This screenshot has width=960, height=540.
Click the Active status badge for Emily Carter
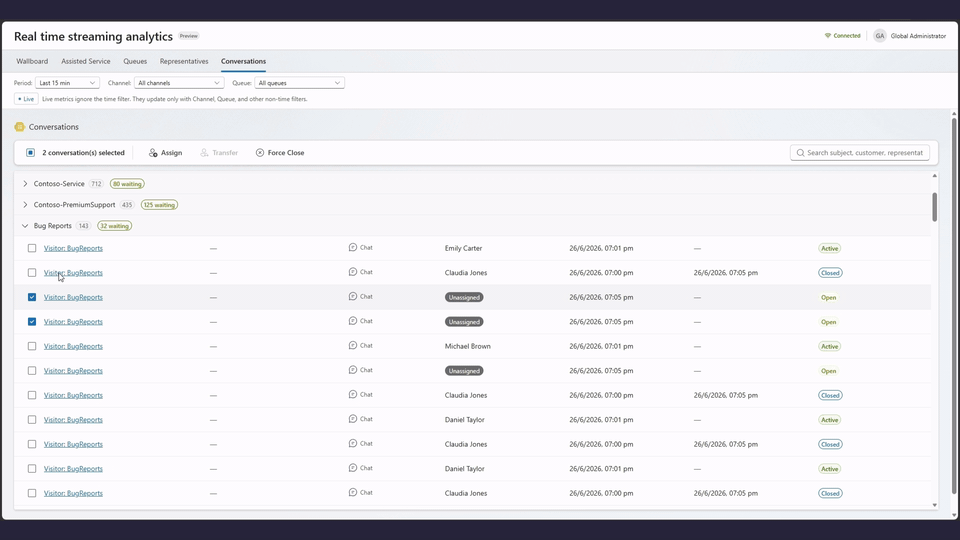tap(830, 248)
